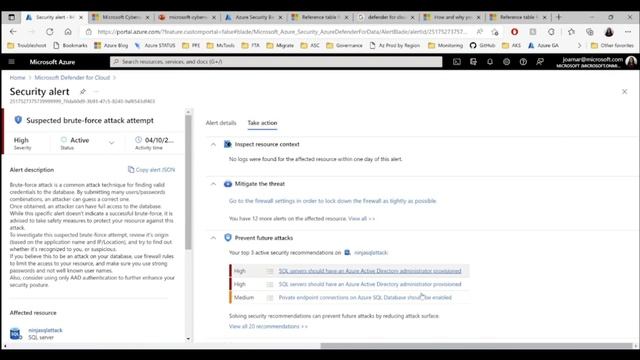Open the Other favorites folder
Image resolution: width=640 pixels, height=360 pixels.
click(612, 45)
